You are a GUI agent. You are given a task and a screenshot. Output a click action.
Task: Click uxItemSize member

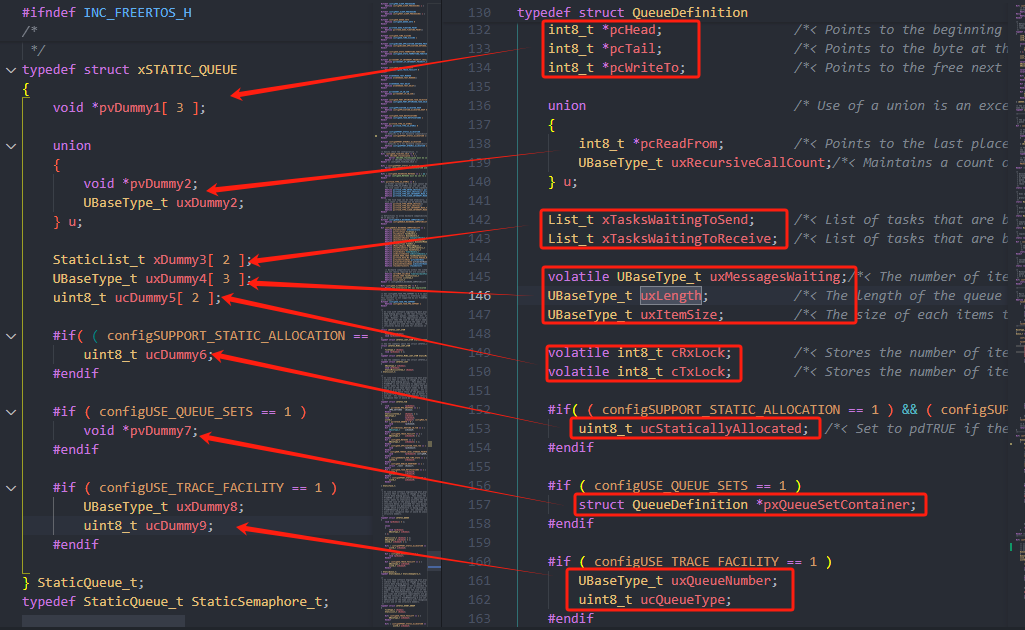679,315
